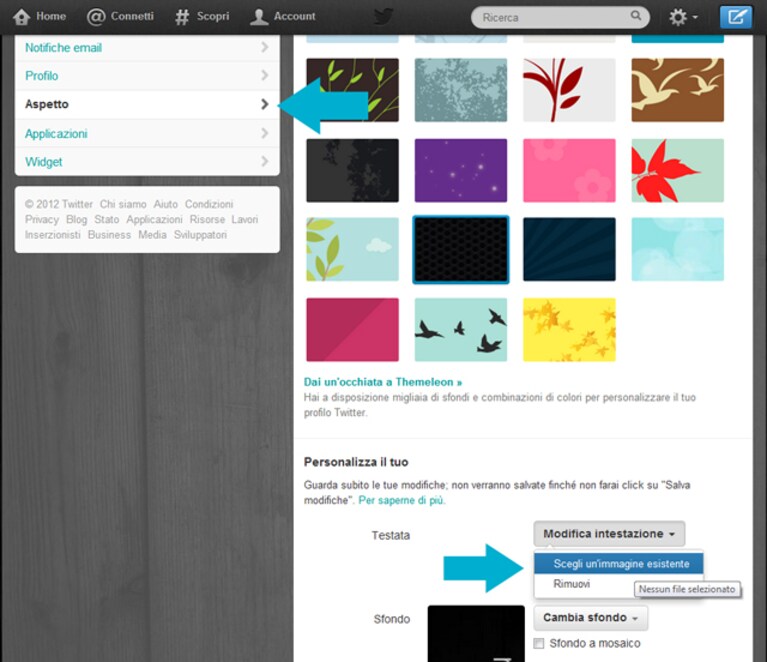
Task: Open the Sviluppatori footer link
Action: pos(200,235)
